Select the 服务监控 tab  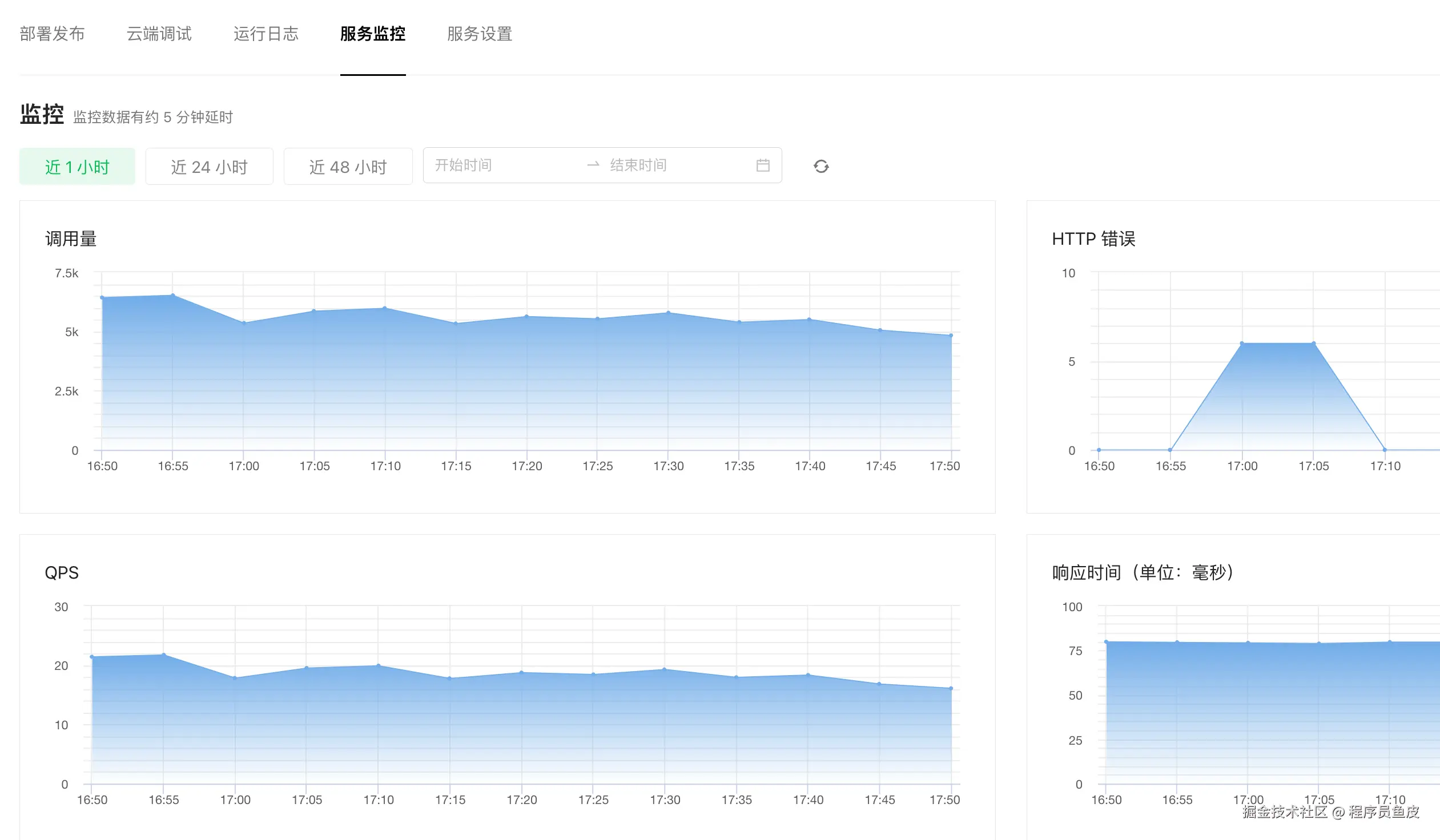point(373,34)
